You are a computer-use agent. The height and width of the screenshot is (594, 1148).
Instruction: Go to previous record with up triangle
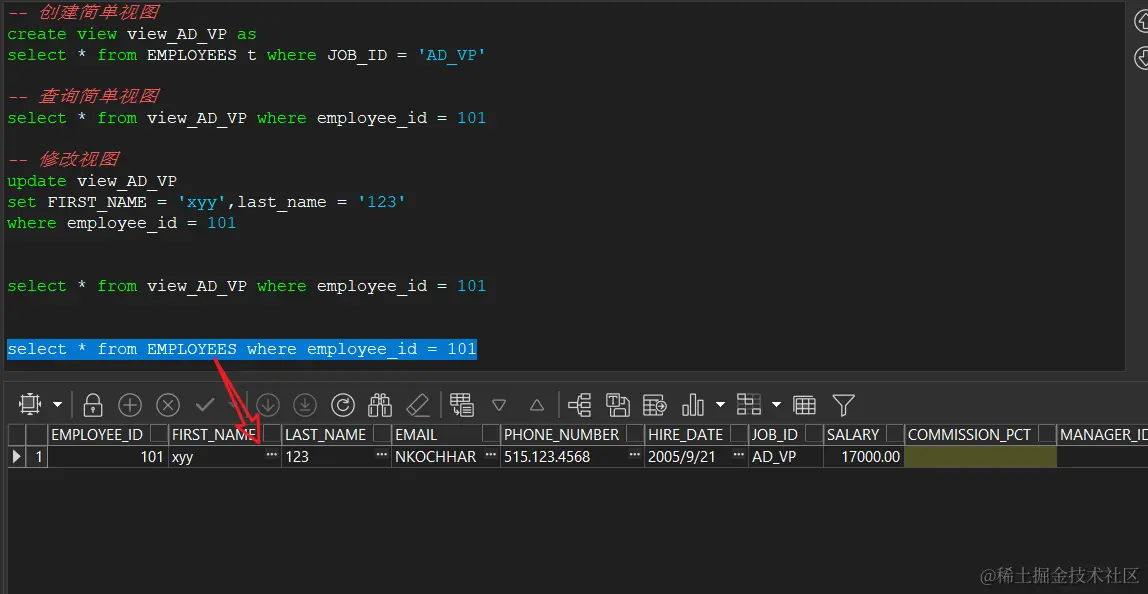[x=537, y=404]
